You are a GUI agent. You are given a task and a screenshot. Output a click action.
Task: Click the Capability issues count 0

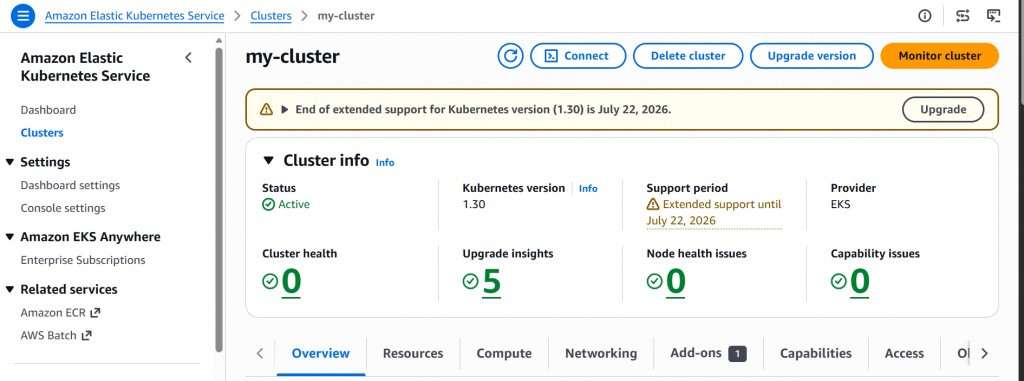point(860,282)
